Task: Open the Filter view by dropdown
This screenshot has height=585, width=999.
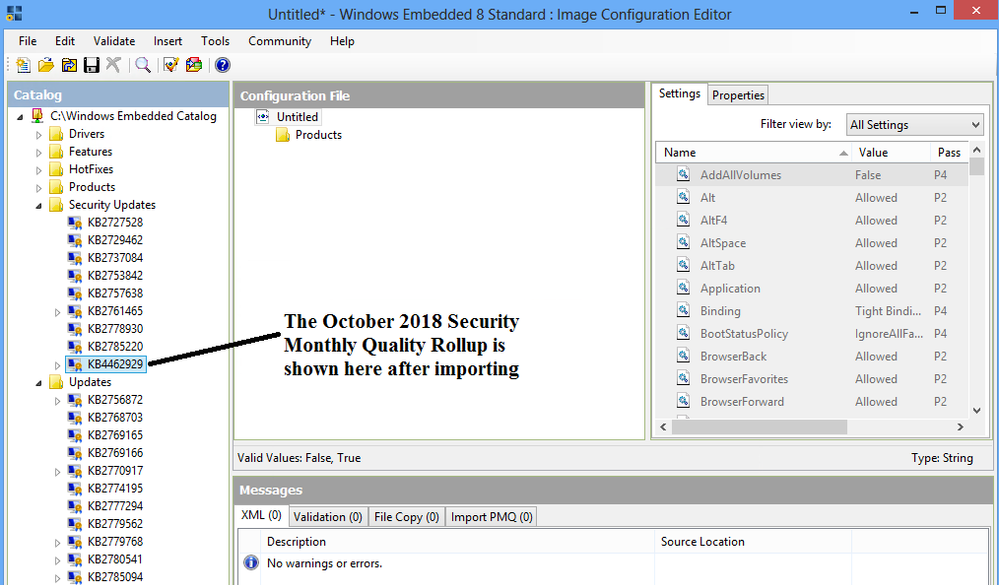Action: [915, 125]
